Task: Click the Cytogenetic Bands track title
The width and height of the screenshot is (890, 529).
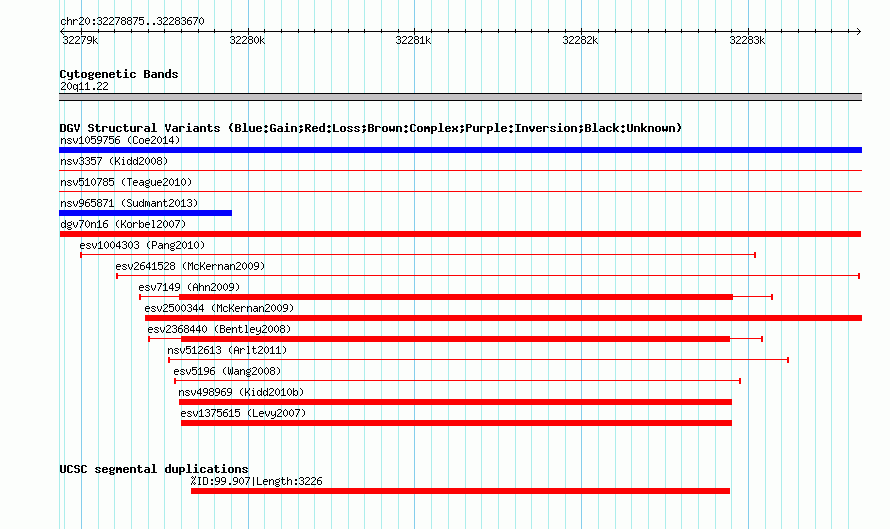Action: point(119,74)
